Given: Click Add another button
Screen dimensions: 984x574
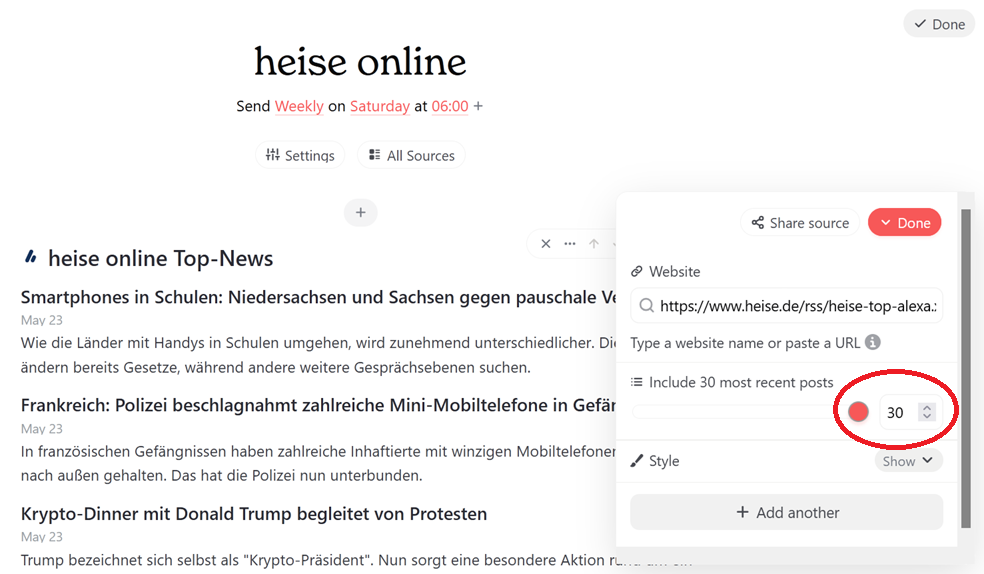Looking at the screenshot, I should [x=786, y=513].
